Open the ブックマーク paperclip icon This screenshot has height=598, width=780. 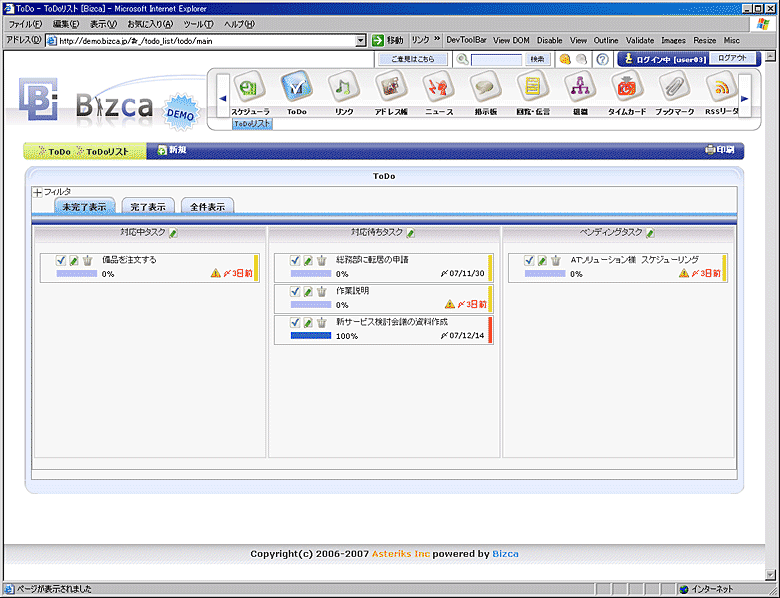coord(675,87)
